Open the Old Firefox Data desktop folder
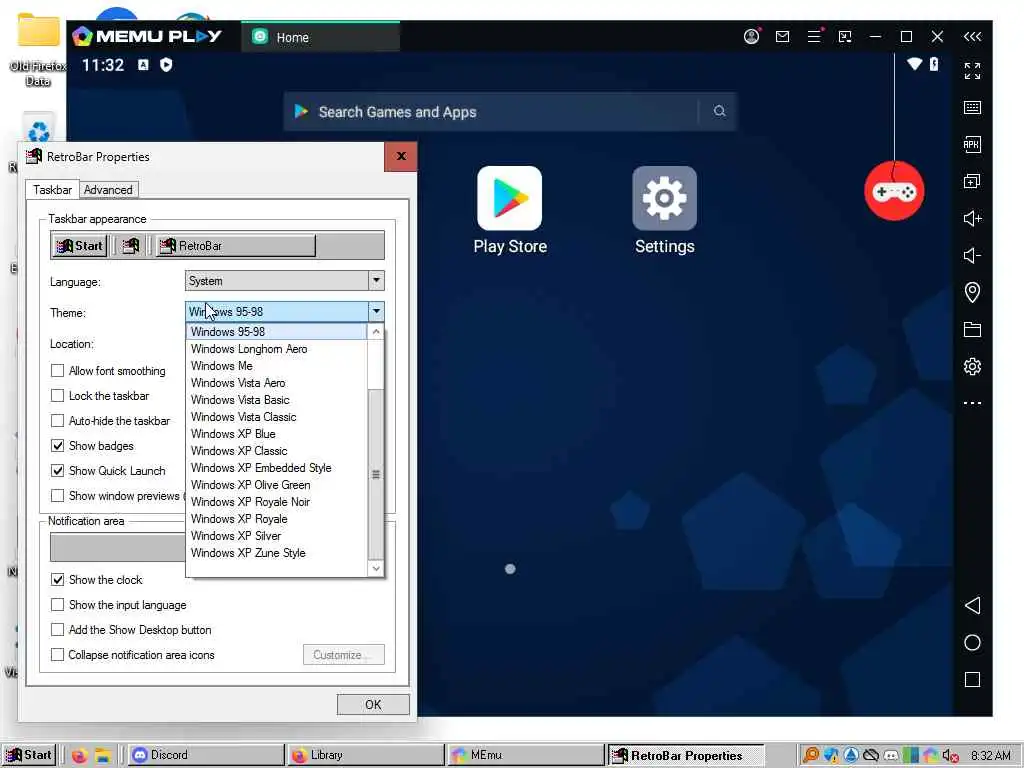This screenshot has width=1024, height=768. coord(38,51)
